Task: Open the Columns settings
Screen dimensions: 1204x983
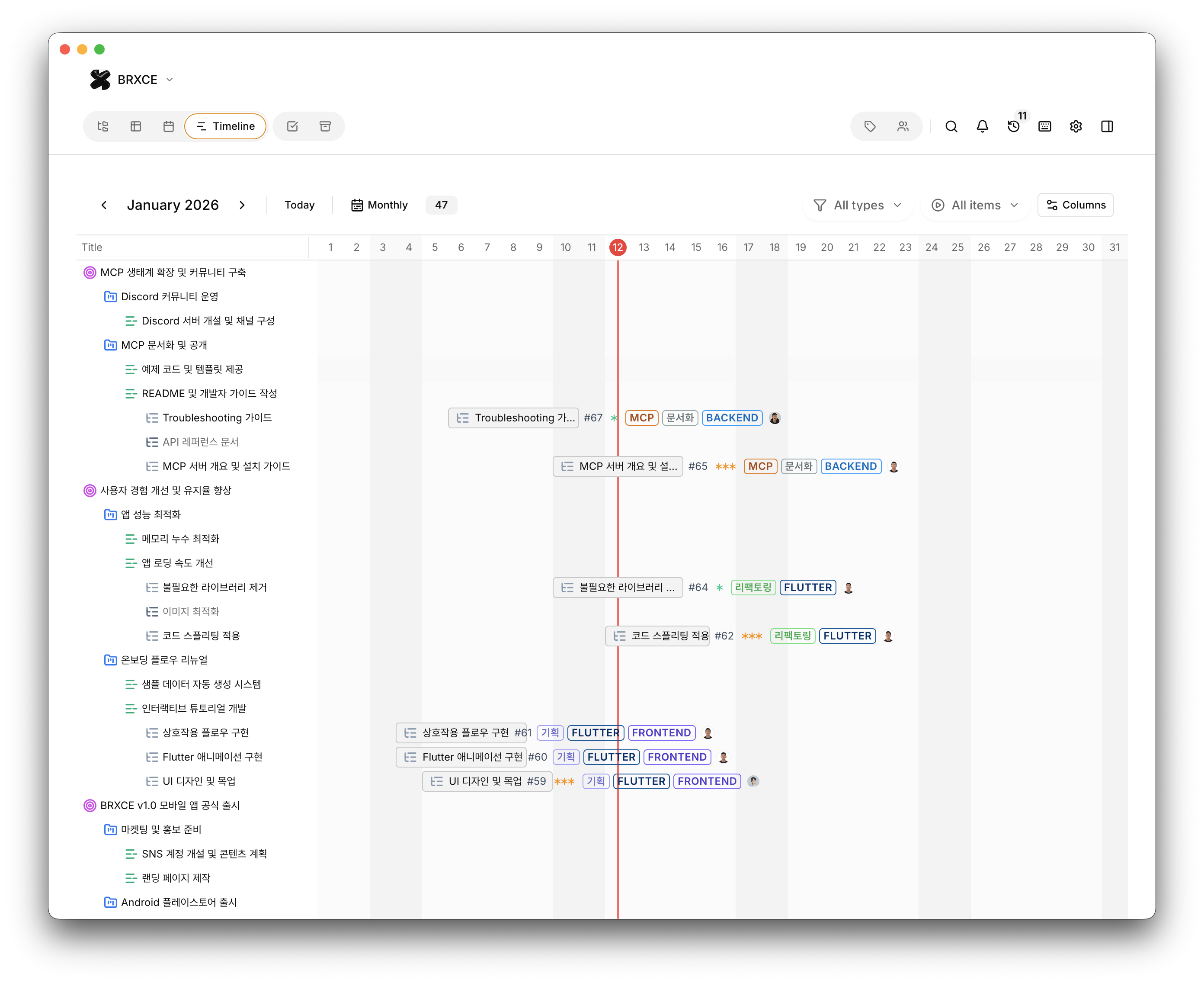Action: coord(1075,205)
